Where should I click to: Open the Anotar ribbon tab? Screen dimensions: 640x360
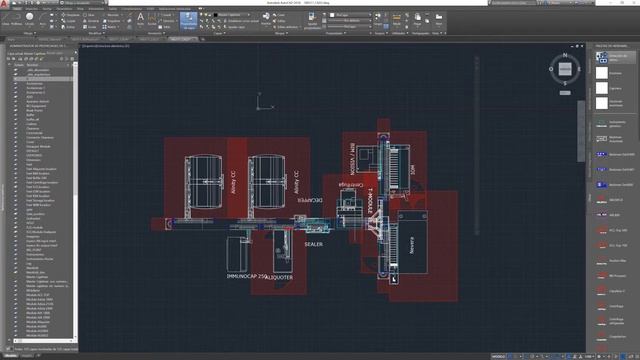pos(47,9)
